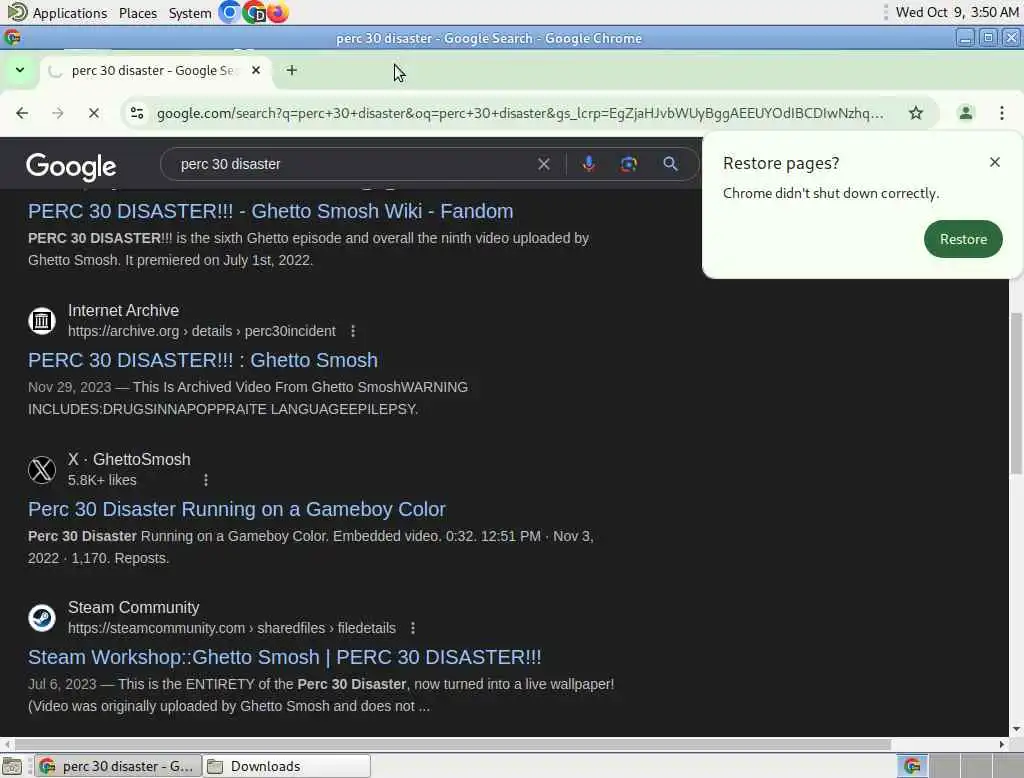Dismiss the Restore pages popup
The image size is (1024, 778).
click(995, 162)
